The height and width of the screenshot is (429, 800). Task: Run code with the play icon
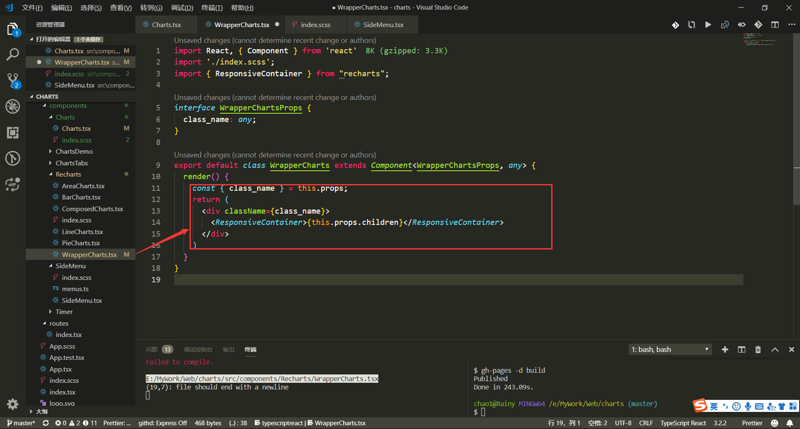(x=708, y=24)
